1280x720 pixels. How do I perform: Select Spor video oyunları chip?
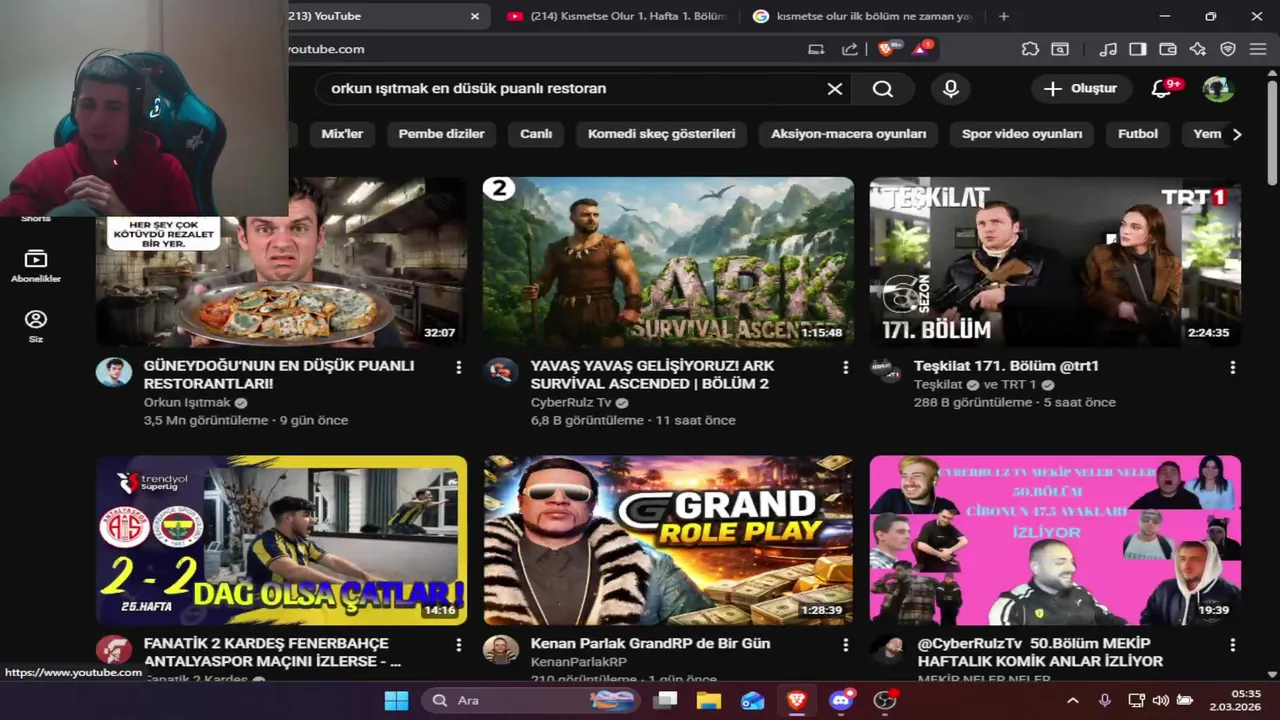point(1022,134)
